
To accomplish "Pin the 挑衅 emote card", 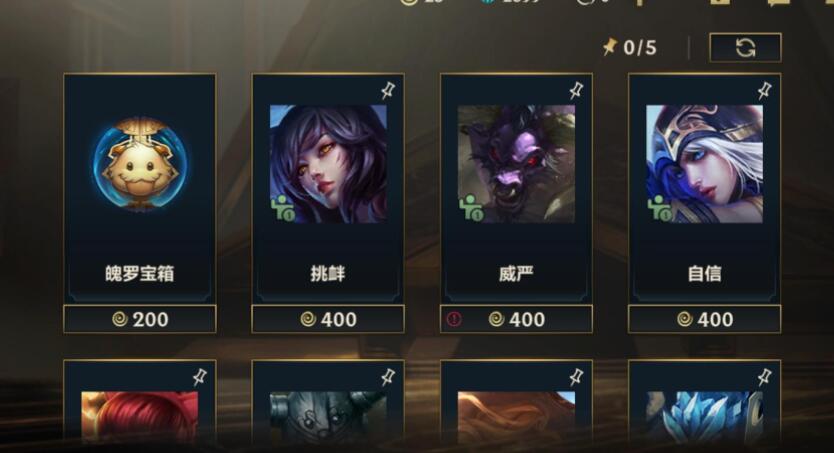I will click(388, 91).
